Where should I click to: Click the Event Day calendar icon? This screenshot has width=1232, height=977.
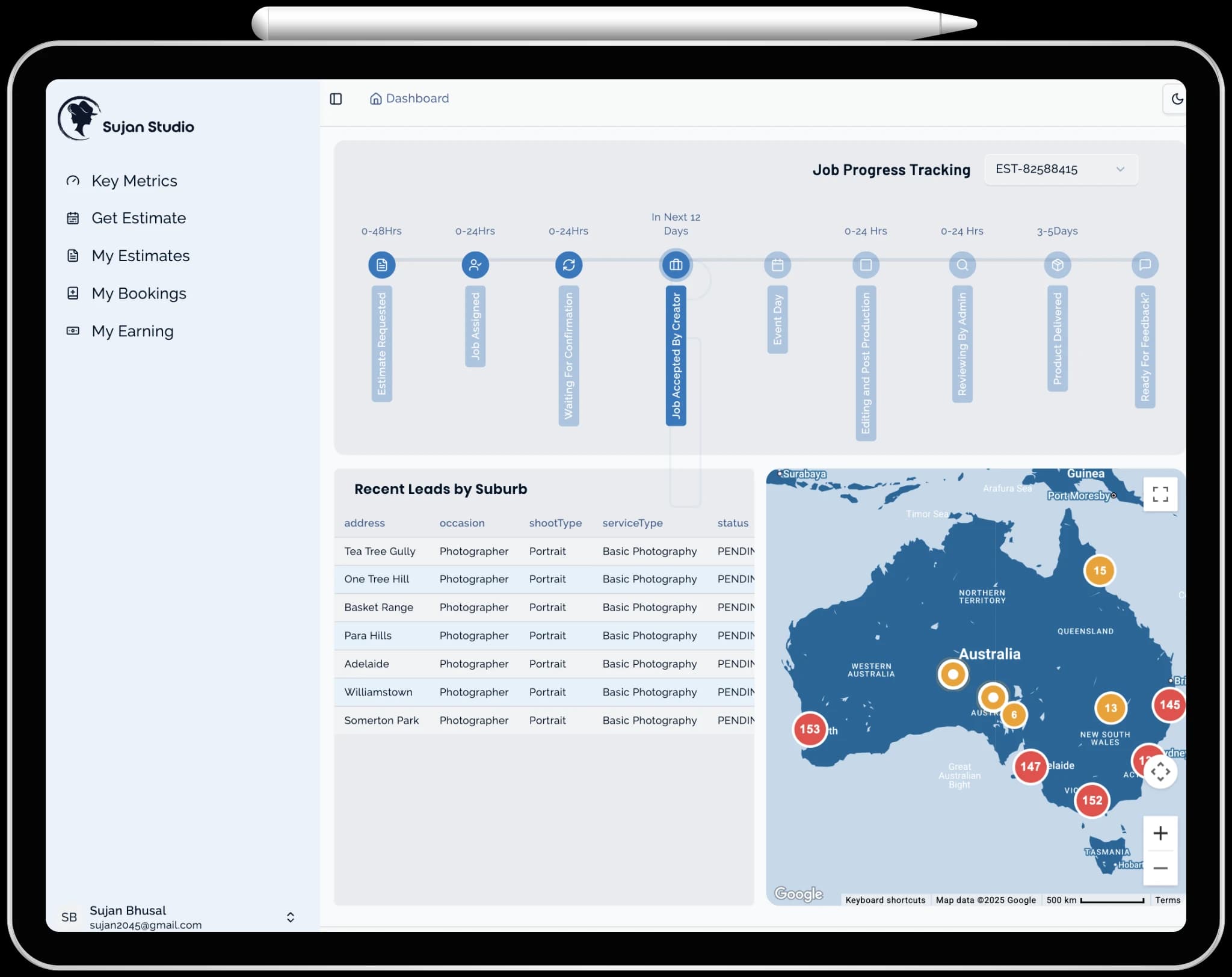point(777,265)
